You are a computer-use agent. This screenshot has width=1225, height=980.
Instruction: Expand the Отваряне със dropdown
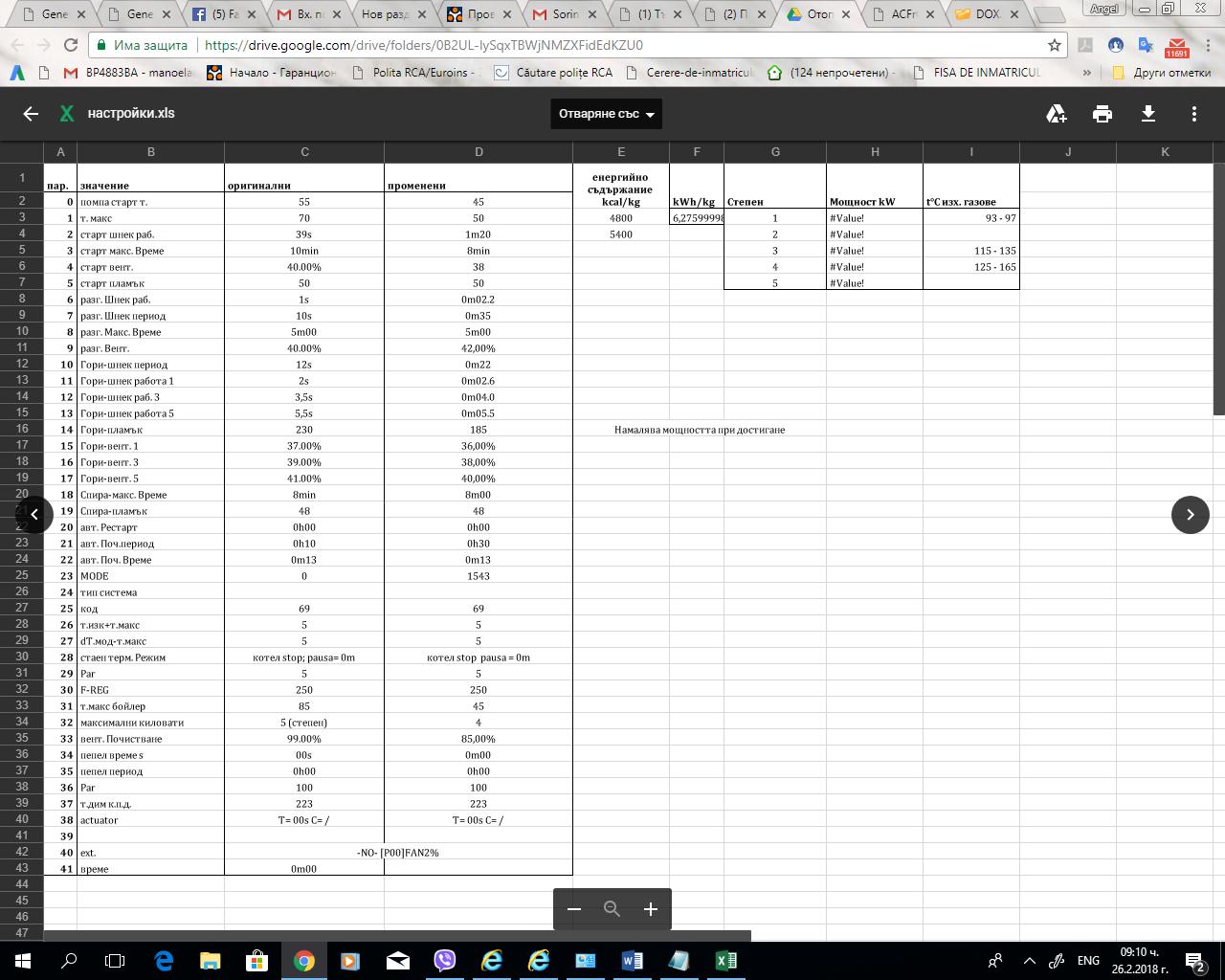(x=607, y=114)
